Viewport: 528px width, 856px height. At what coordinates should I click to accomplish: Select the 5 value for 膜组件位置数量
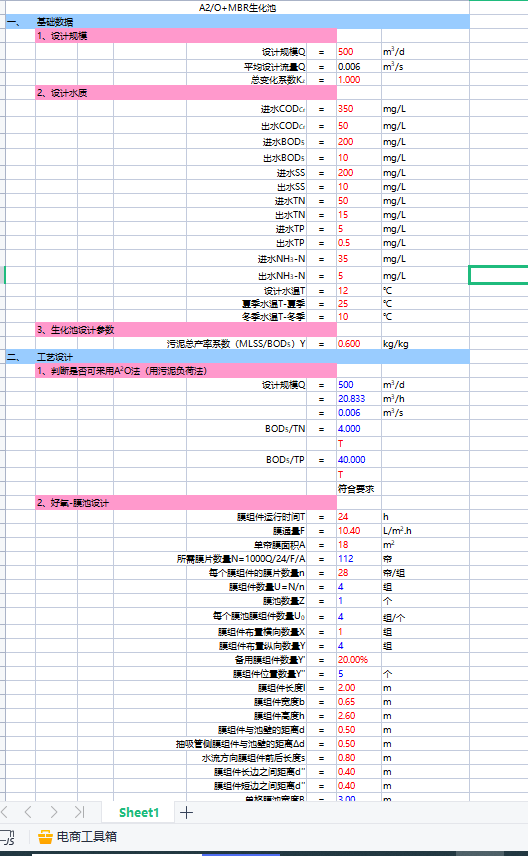point(359,674)
